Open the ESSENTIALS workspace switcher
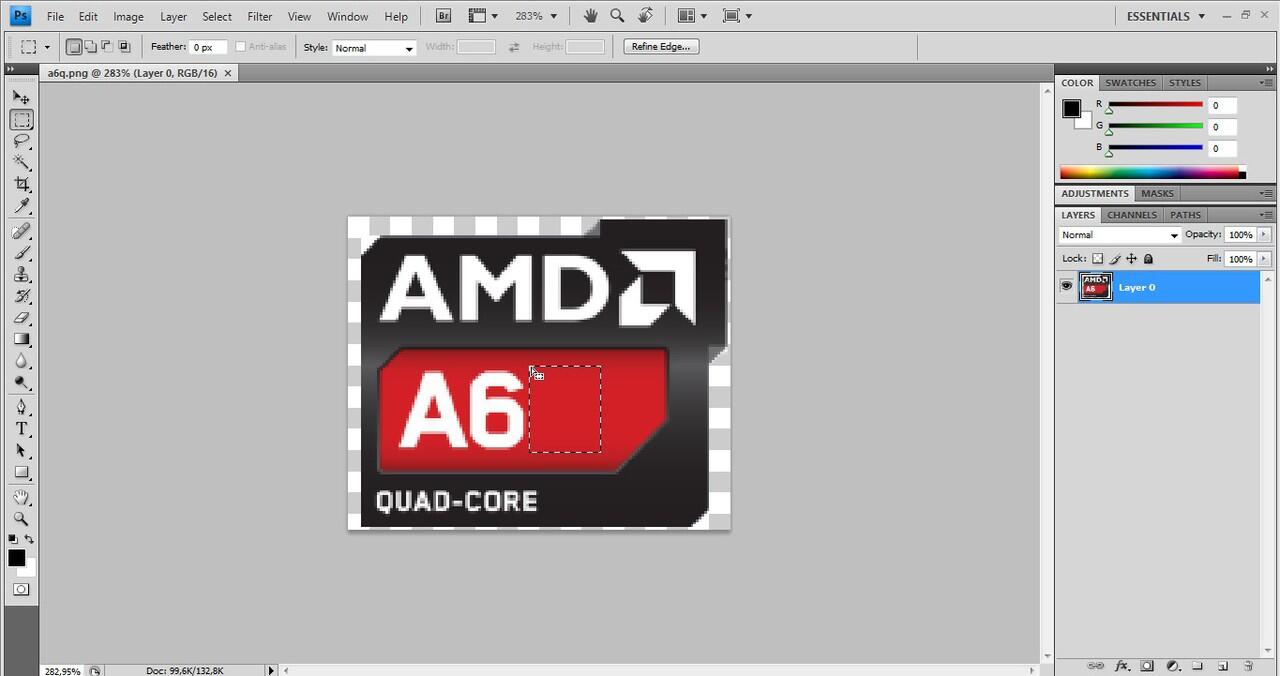 [x=1166, y=16]
